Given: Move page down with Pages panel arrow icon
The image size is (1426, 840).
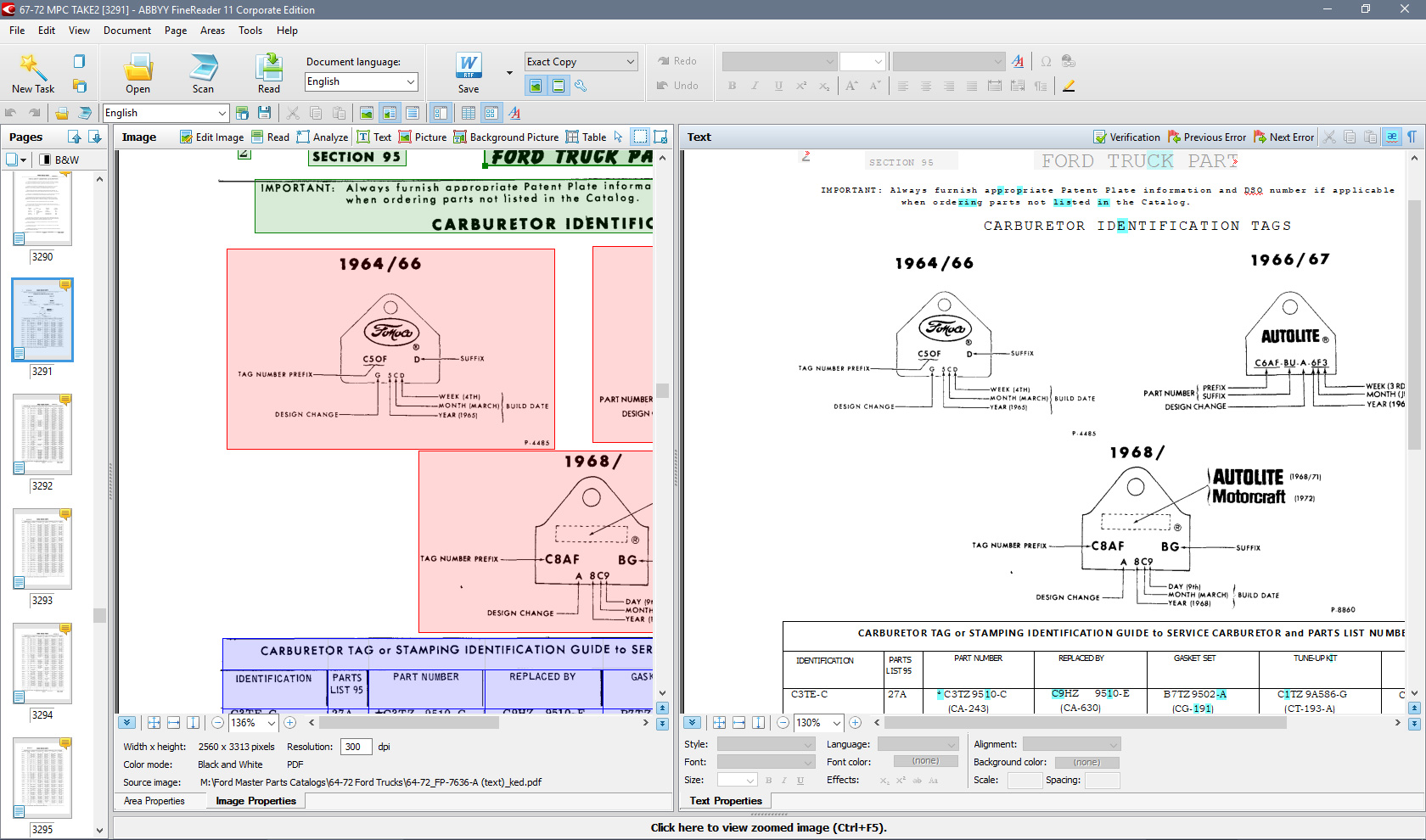Looking at the screenshot, I should 95,137.
